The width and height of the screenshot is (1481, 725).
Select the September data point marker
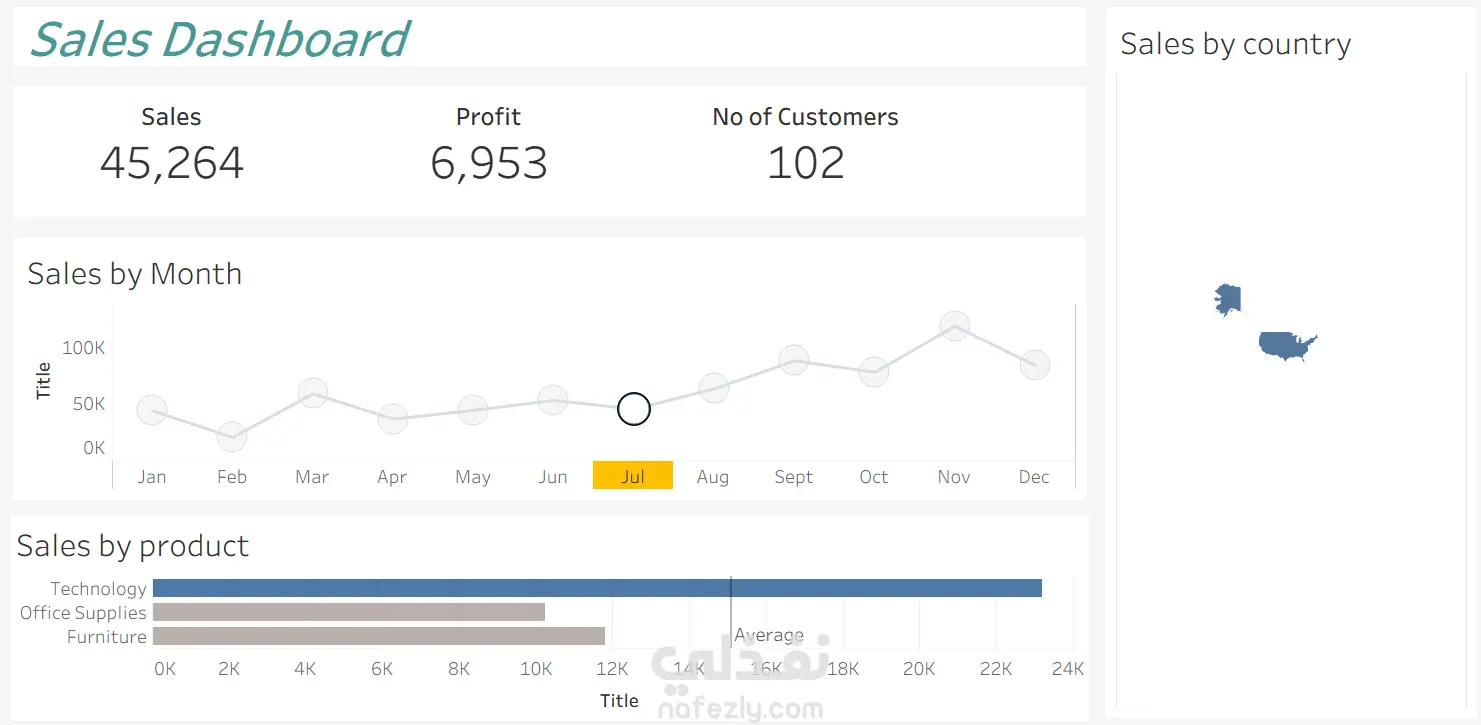click(x=794, y=360)
